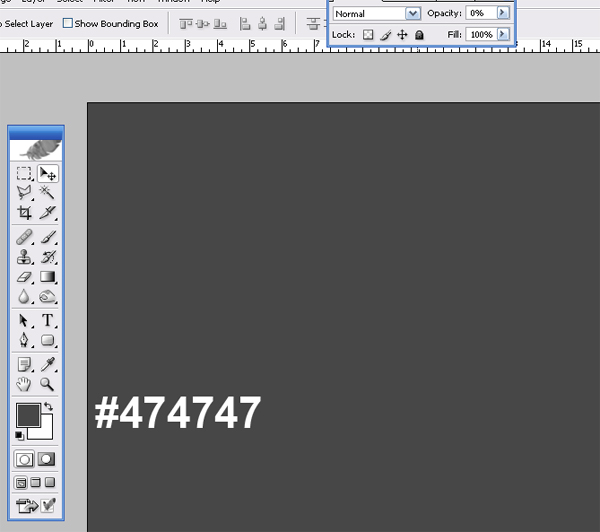
Task: Choose Full Screen Mode with menu bar
Action: pyautogui.click(x=36, y=482)
